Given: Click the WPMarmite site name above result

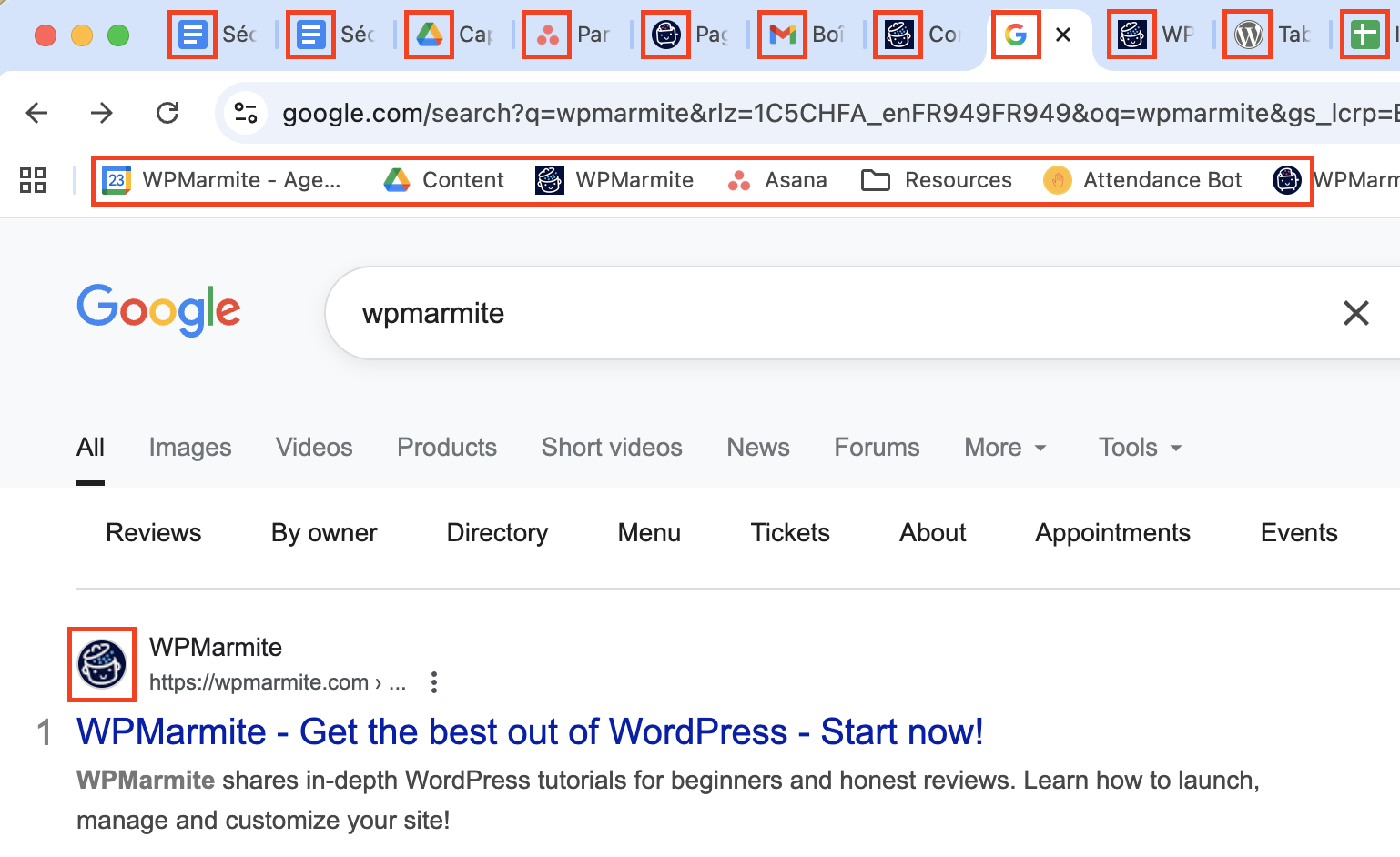Looking at the screenshot, I should [x=216, y=648].
